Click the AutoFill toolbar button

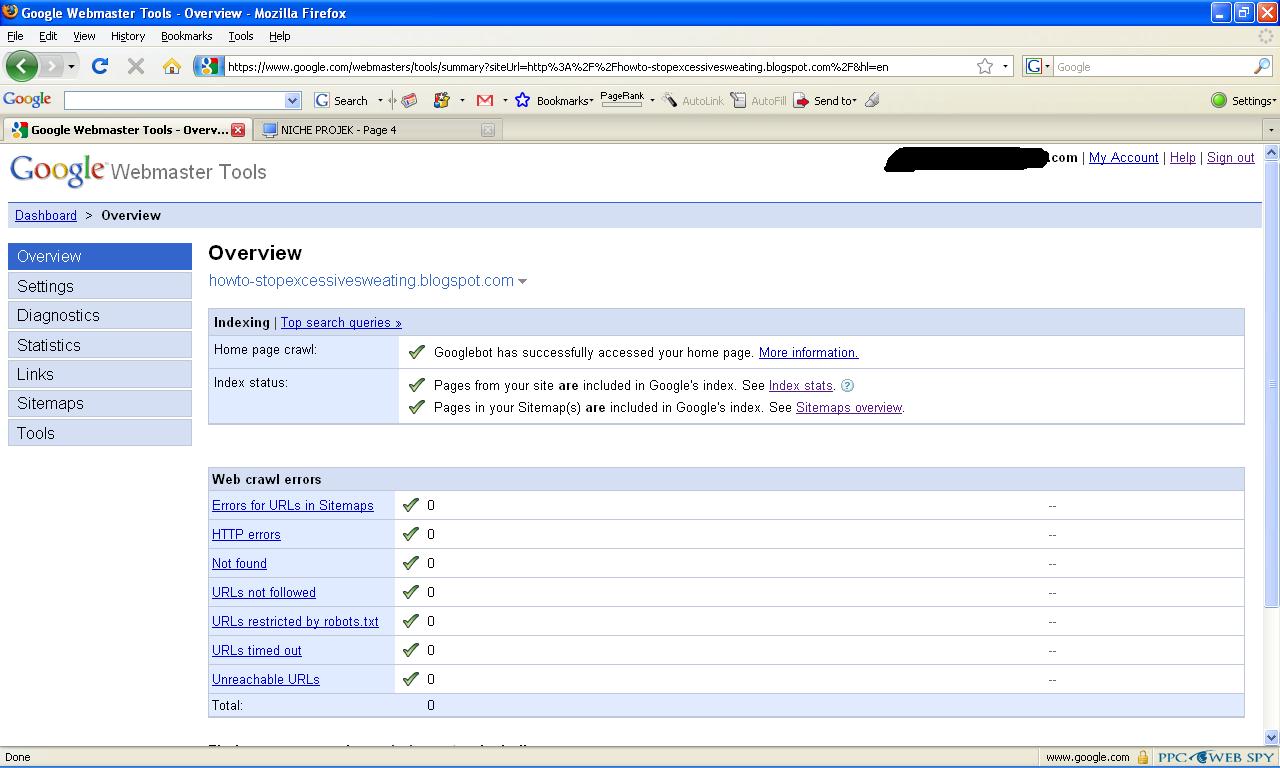[x=759, y=100]
